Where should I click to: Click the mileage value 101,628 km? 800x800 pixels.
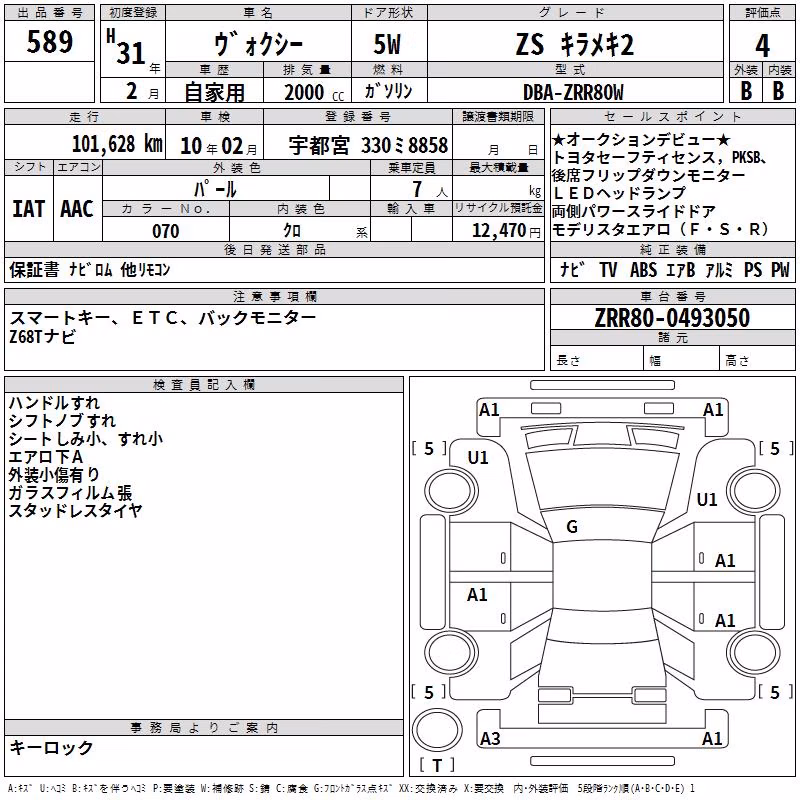(x=117, y=144)
